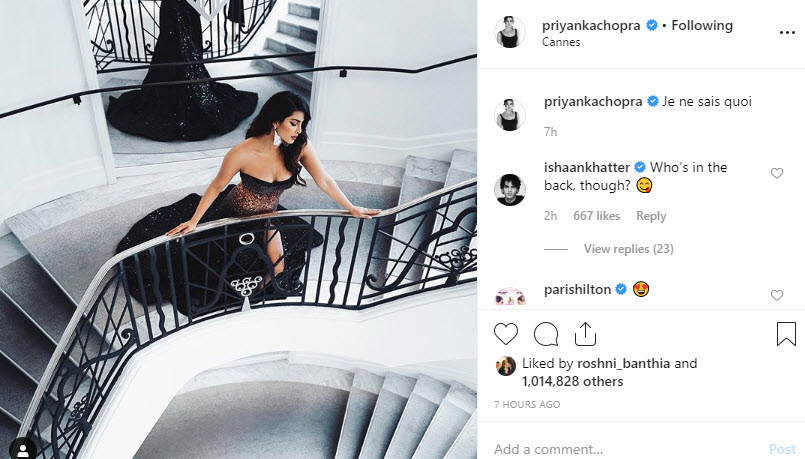805x459 pixels.
Task: Show tagged people icon on the photo
Action: (x=23, y=450)
